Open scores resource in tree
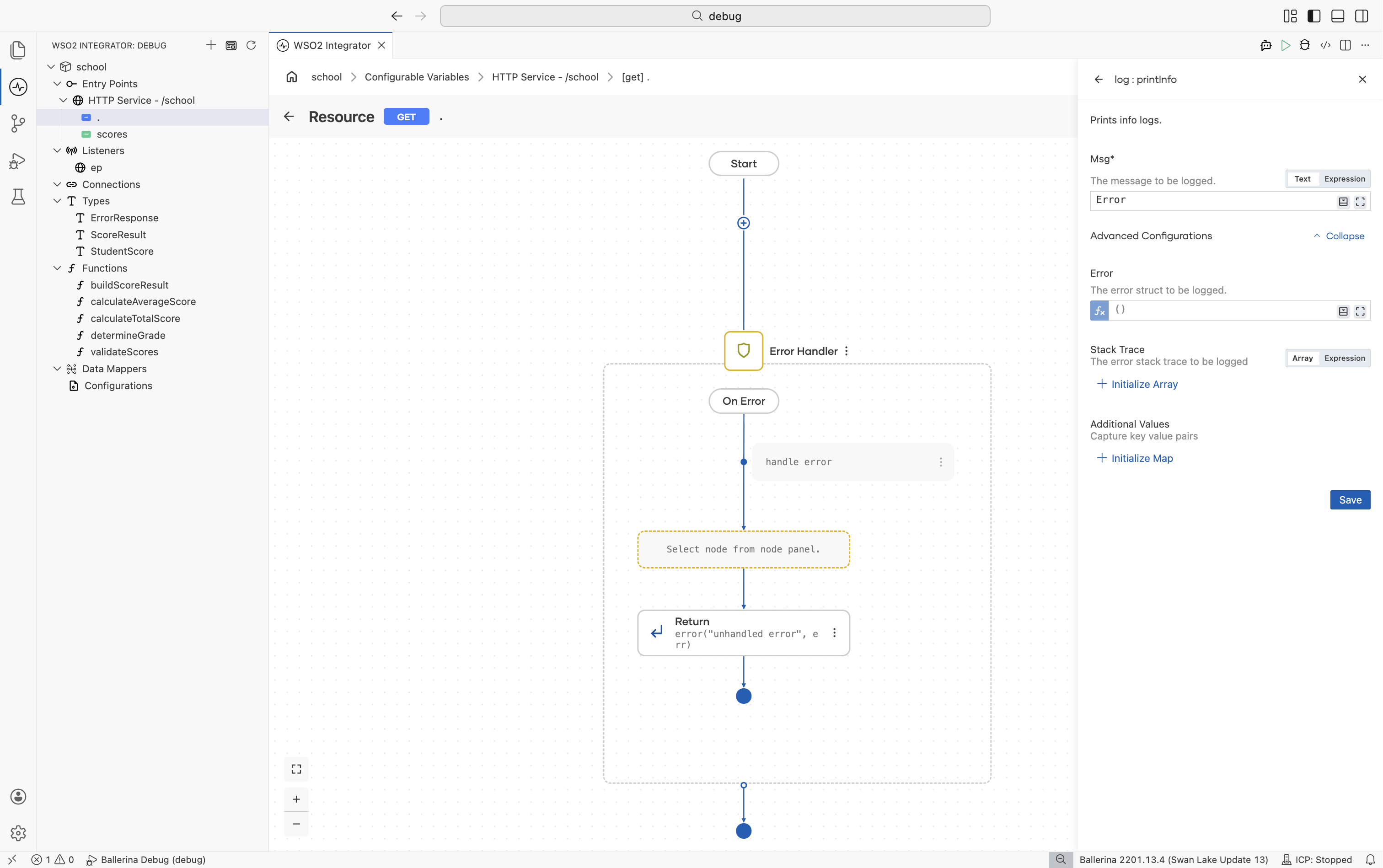1383x868 pixels. [x=112, y=134]
